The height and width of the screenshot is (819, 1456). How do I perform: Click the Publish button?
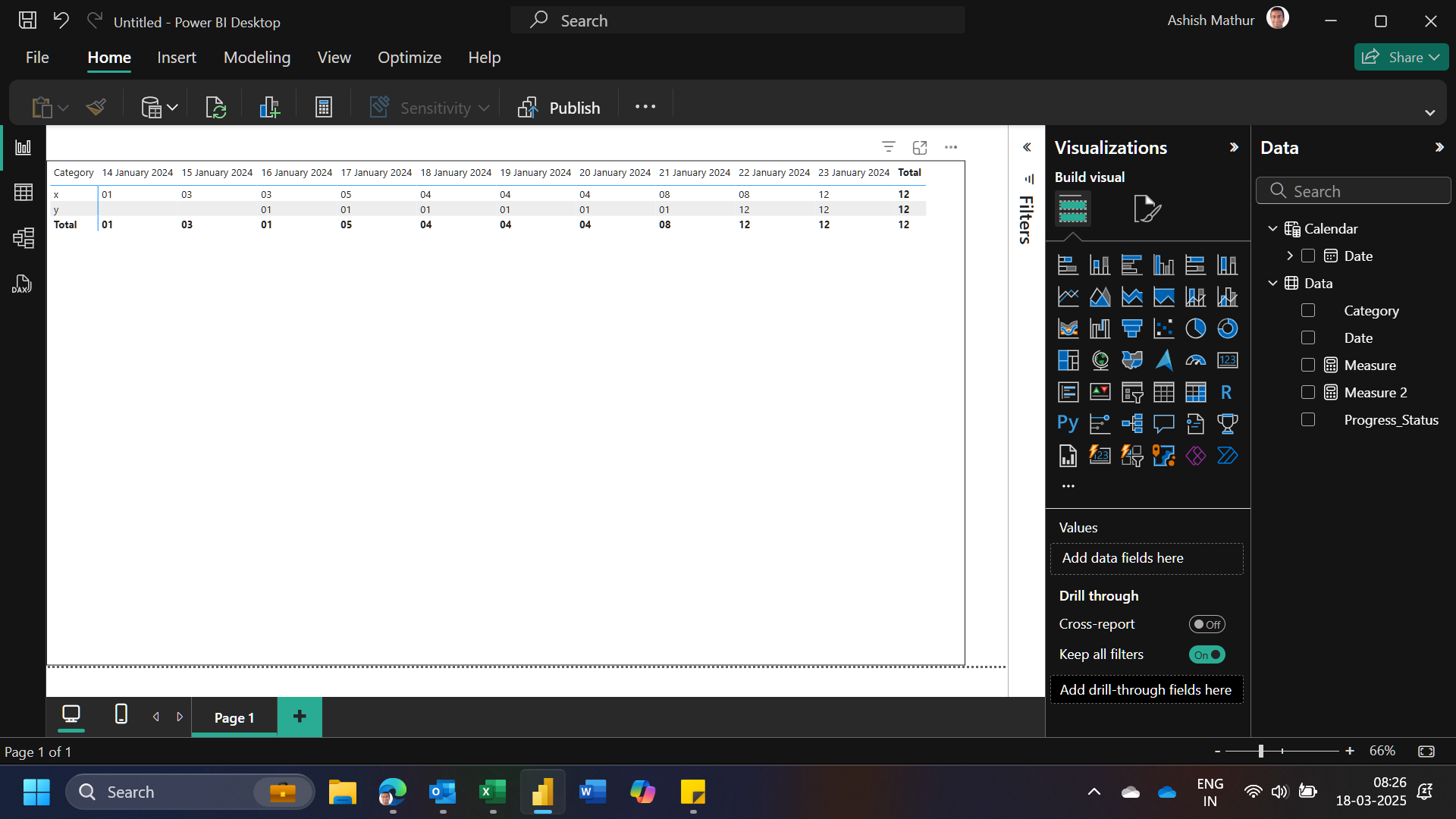(559, 108)
